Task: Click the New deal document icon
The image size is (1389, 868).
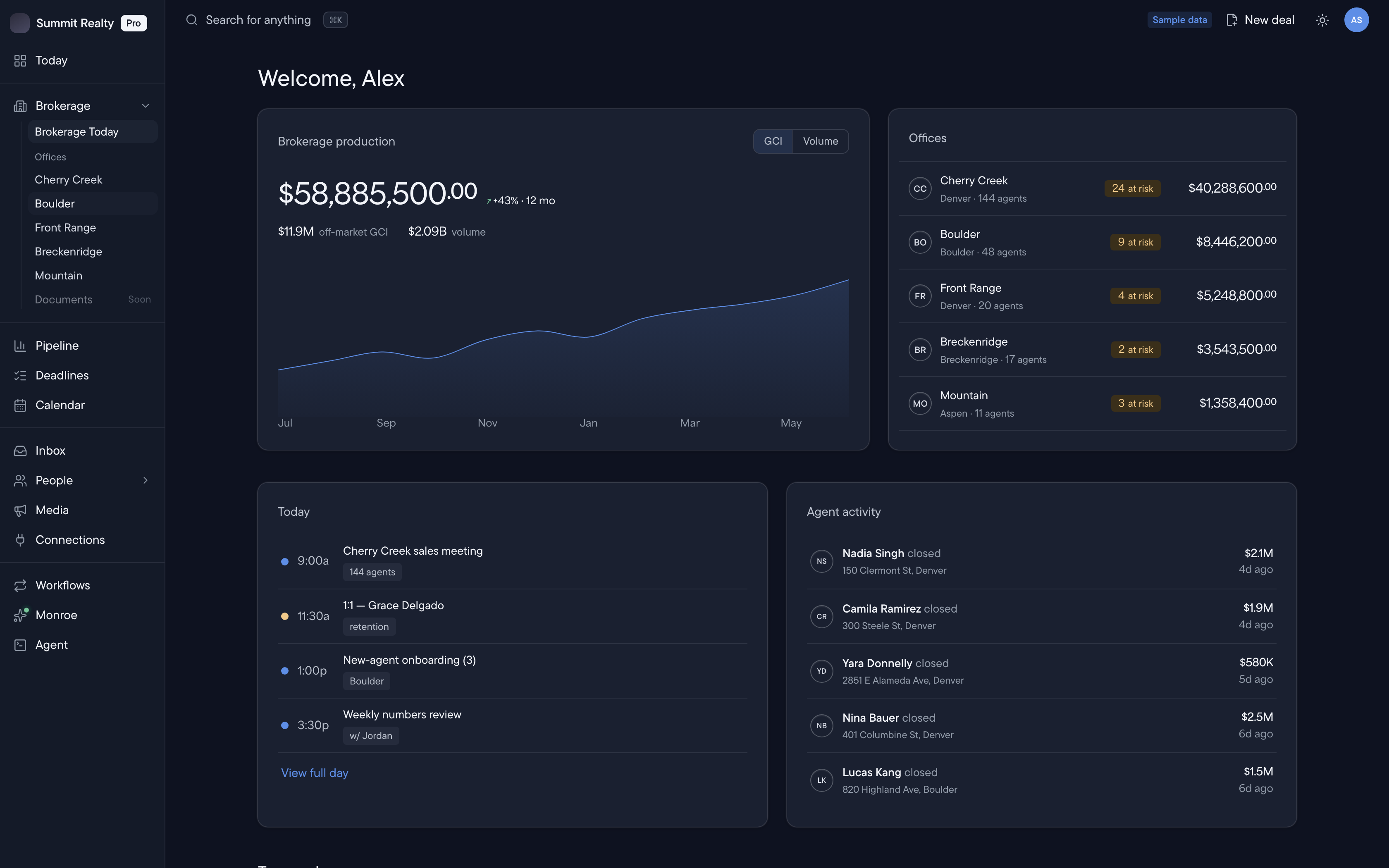Action: (1231, 20)
